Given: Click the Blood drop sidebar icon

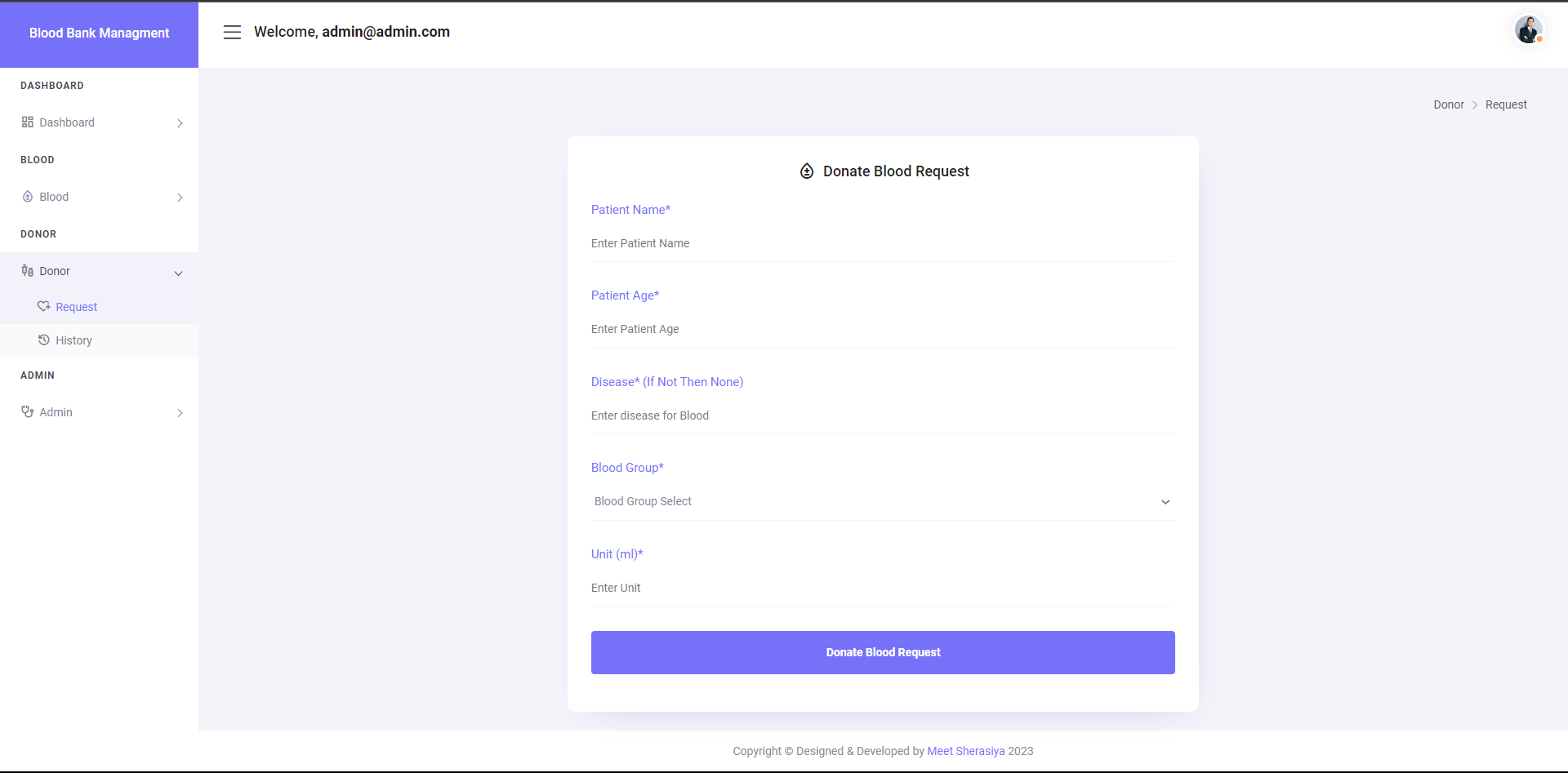Looking at the screenshot, I should 28,197.
